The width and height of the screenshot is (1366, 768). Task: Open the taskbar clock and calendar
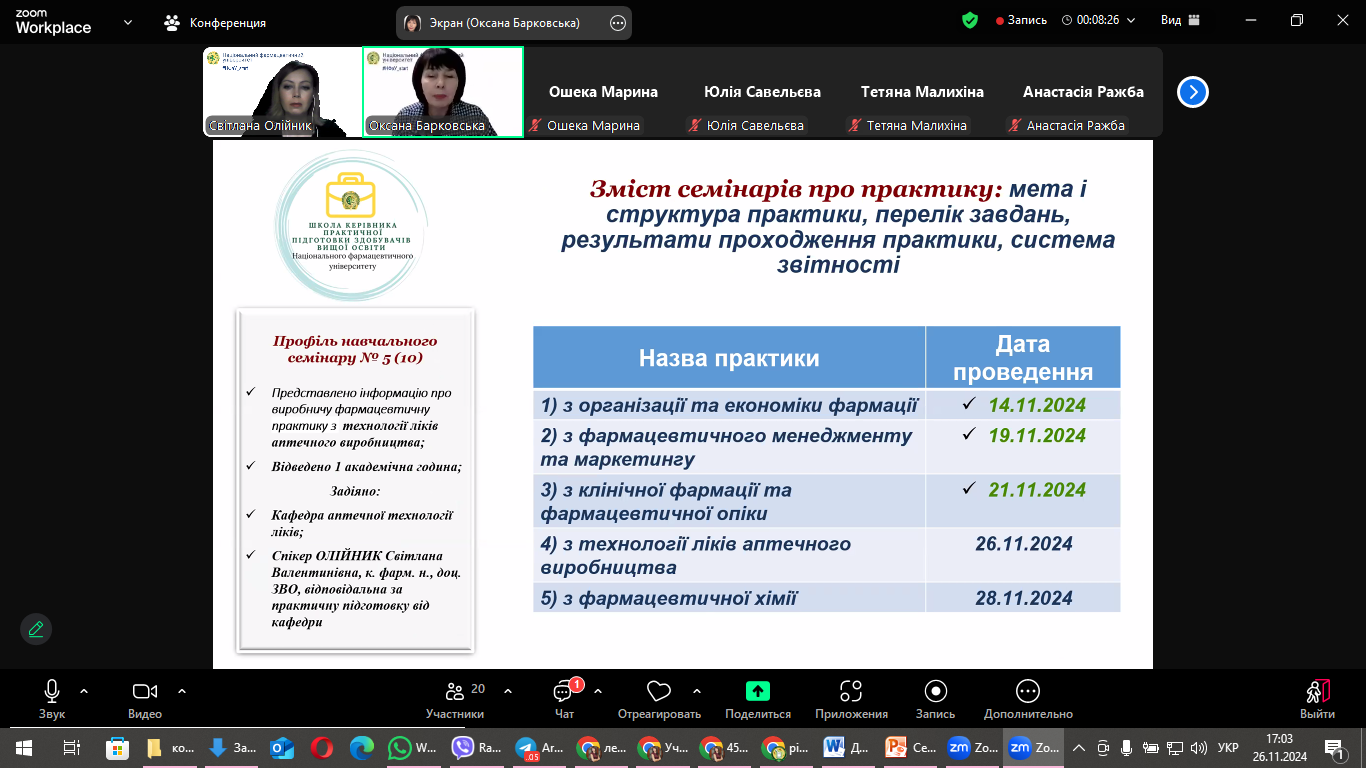pyautogui.click(x=1278, y=747)
